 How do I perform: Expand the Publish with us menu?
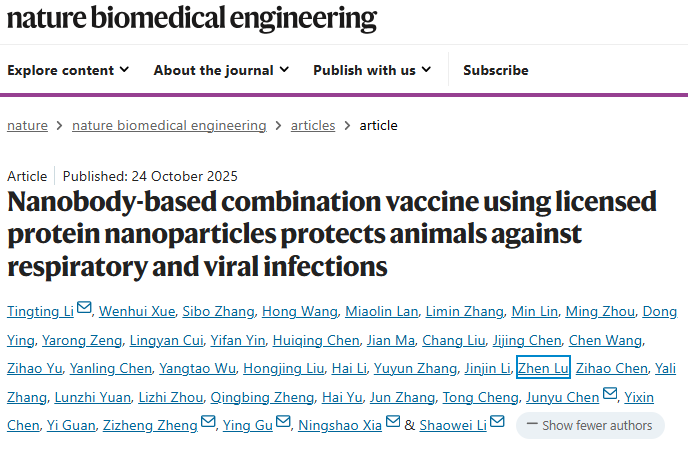coord(372,70)
